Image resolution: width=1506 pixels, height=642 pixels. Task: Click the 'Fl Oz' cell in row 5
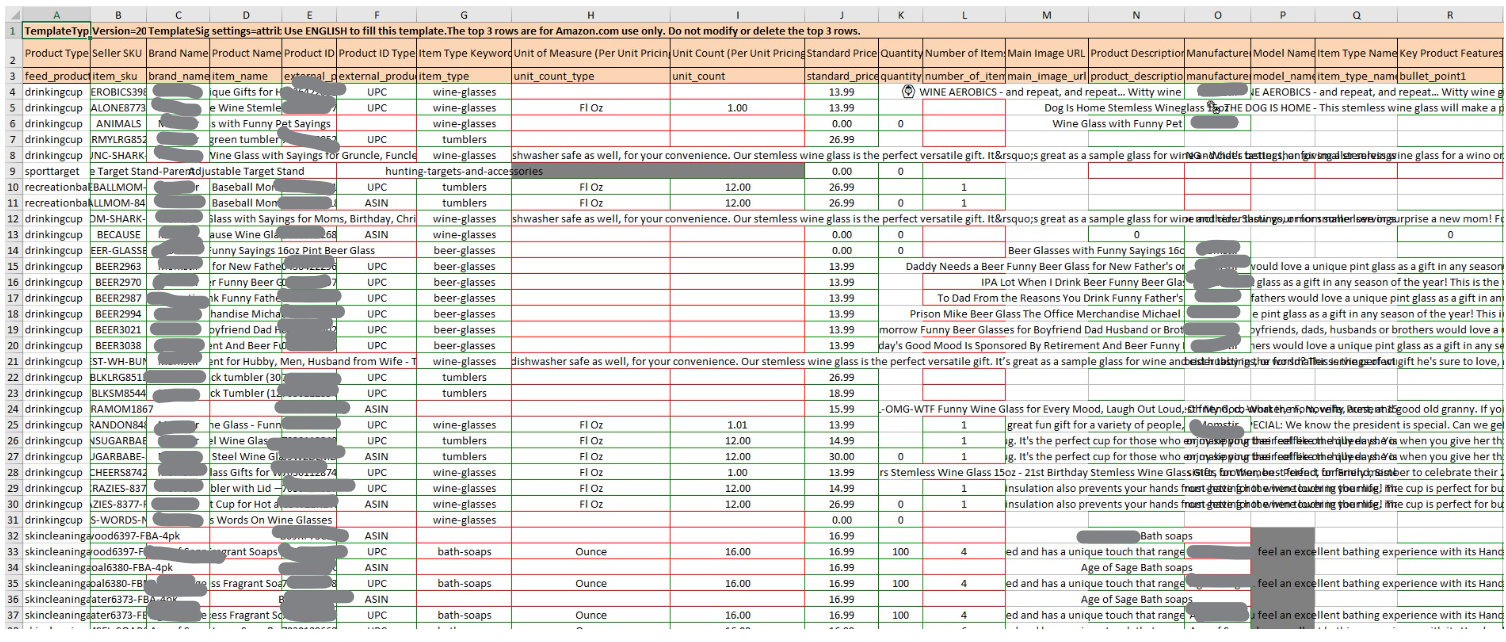[589, 108]
